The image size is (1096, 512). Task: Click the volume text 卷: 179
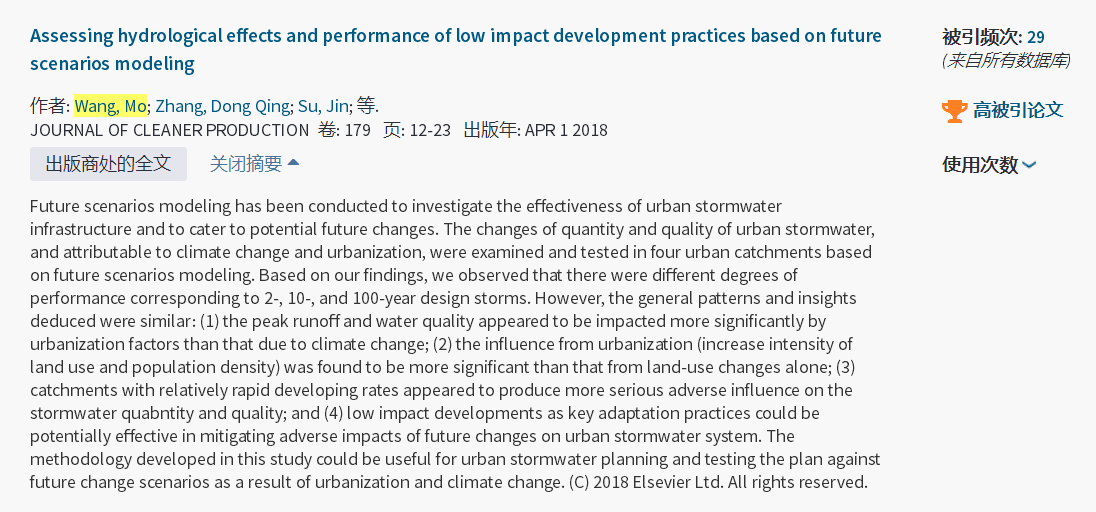pyautogui.click(x=344, y=130)
